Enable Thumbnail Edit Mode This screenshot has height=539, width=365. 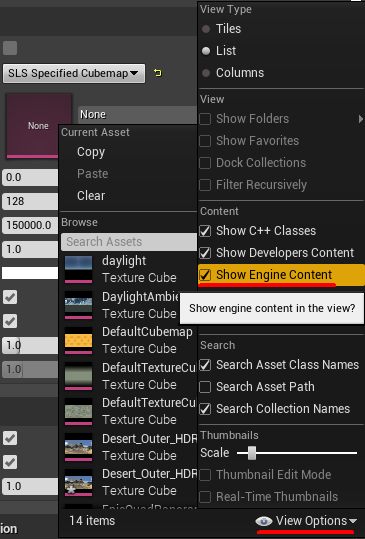click(205, 475)
